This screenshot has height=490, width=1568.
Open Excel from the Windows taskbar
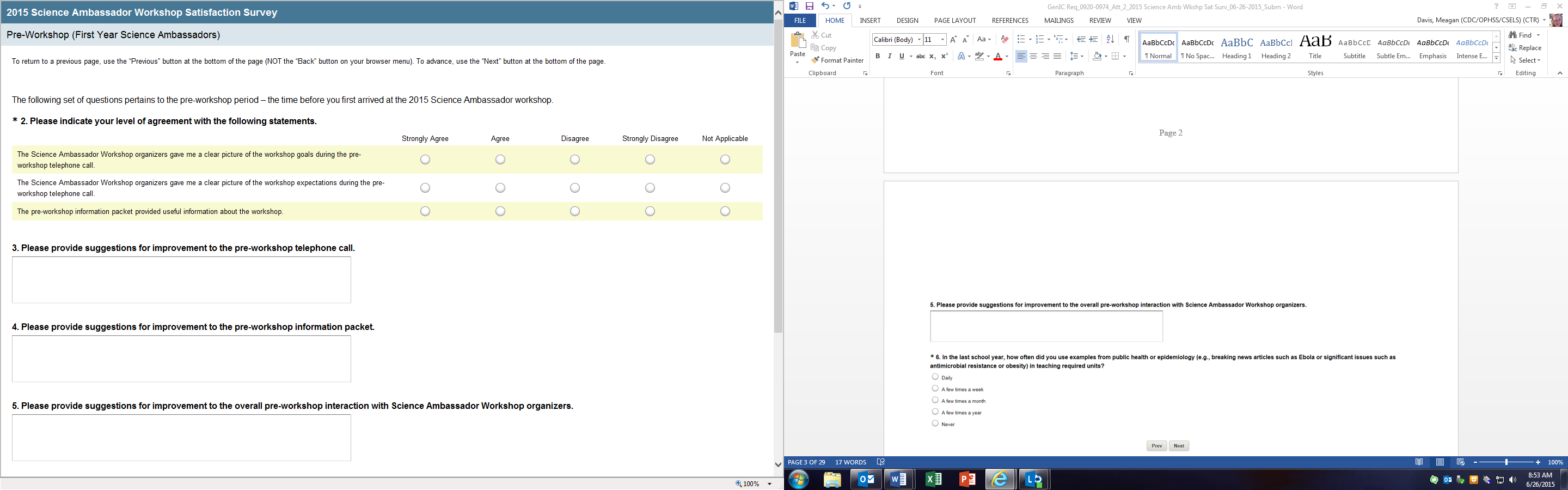[x=933, y=480]
